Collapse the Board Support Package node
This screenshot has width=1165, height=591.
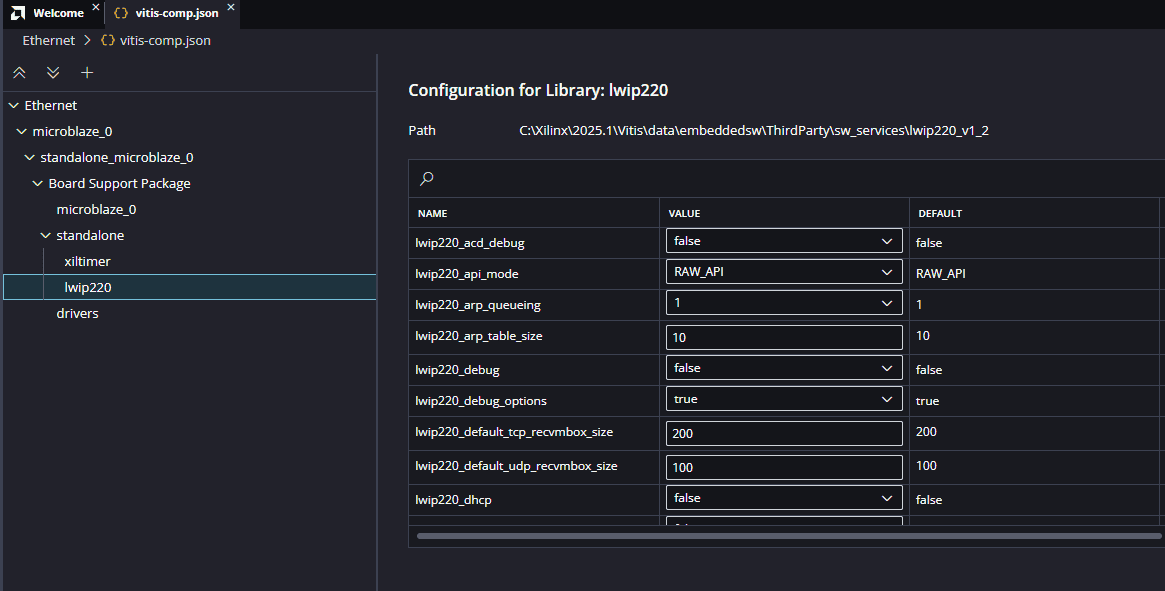click(38, 184)
